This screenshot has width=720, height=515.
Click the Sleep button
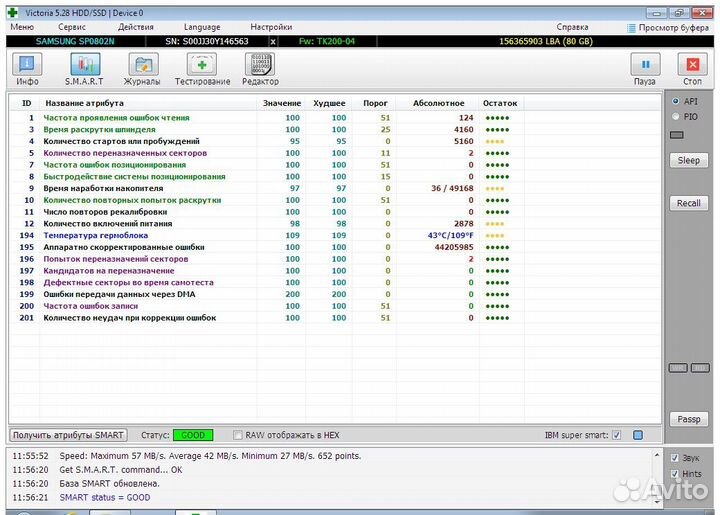(688, 160)
